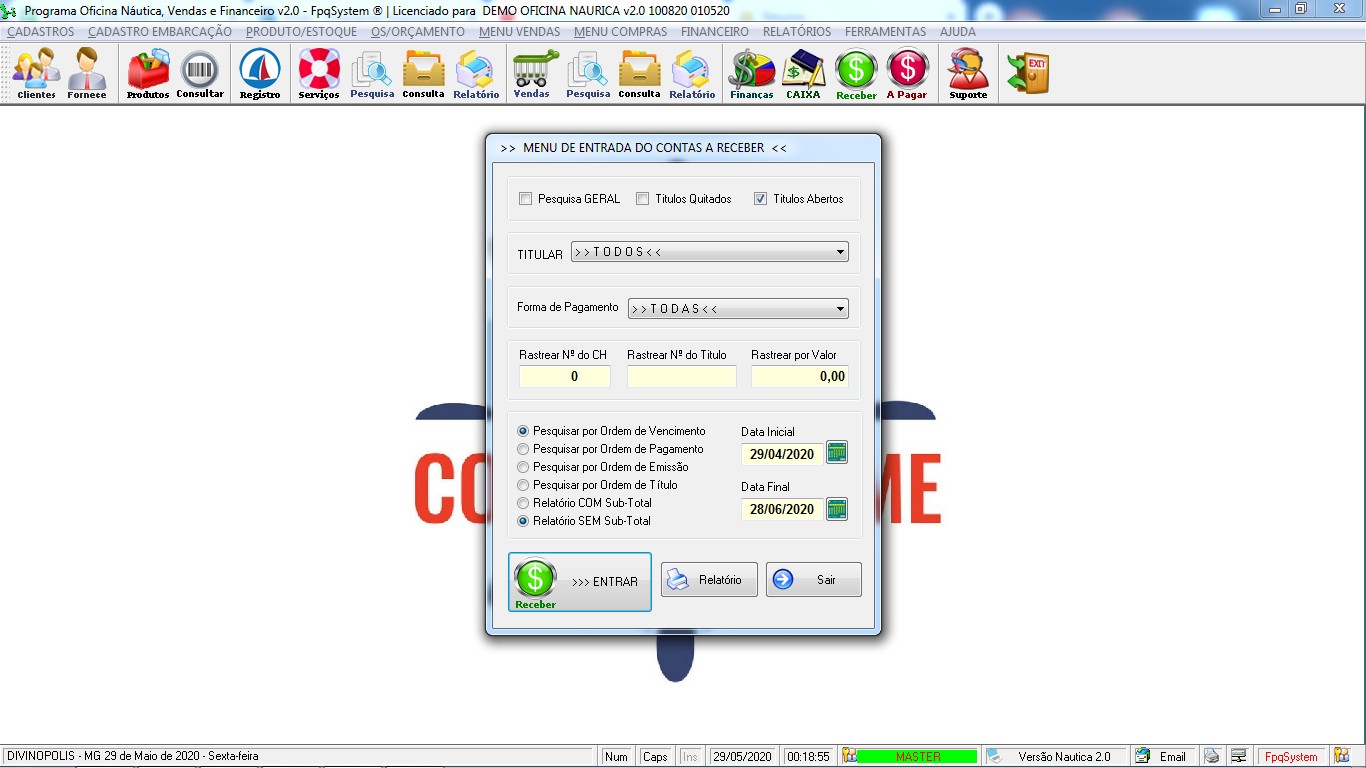The image size is (1366, 768).
Task: Open the CADASTRO EMBARCAÇÃO menu
Action: click(160, 32)
